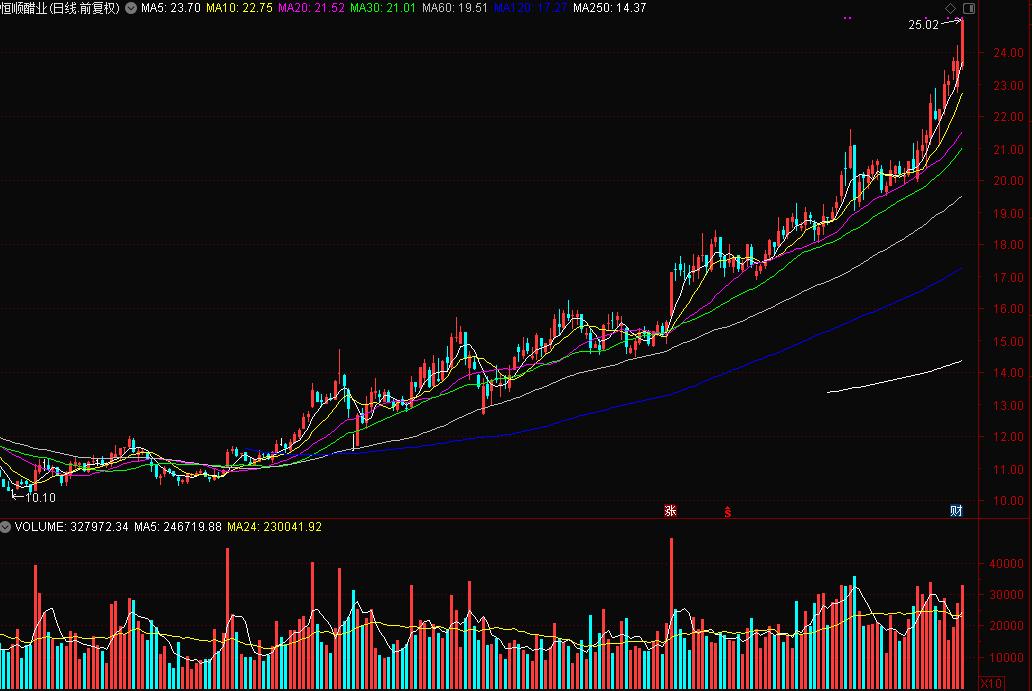1032x691 pixels.
Task: Click the 12.00 price axis label
Action: [1008, 436]
